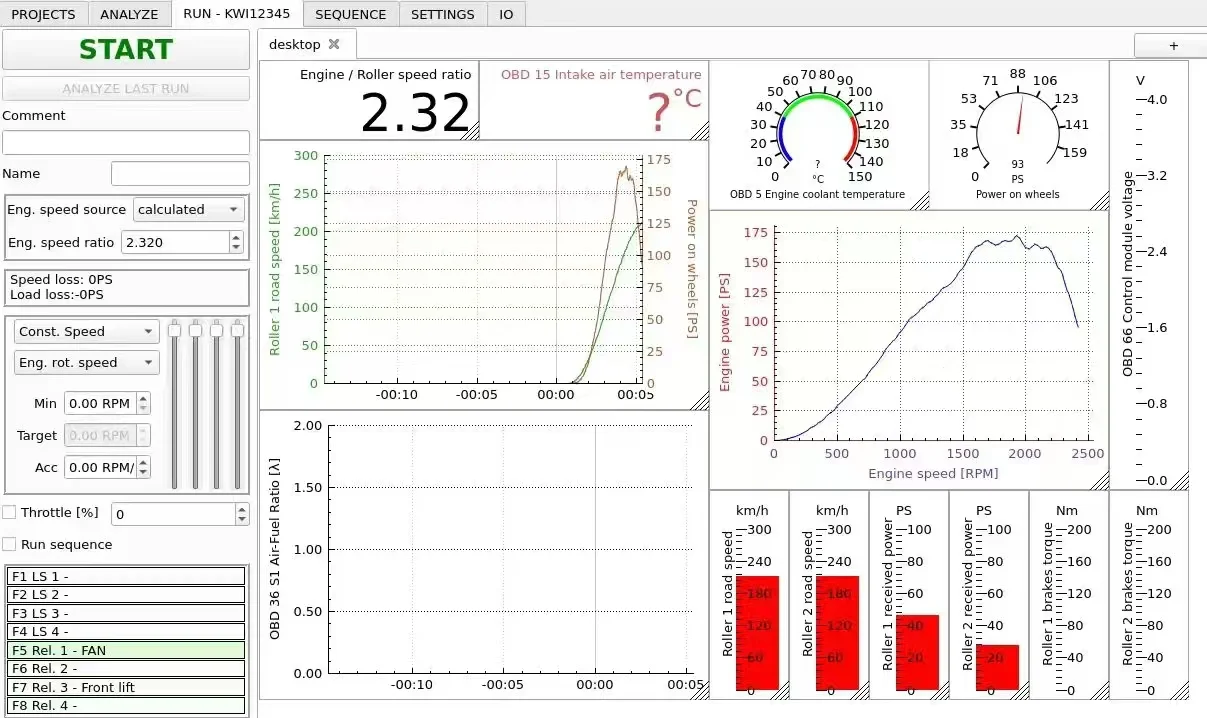Click the Acc RPM input field

pos(100,467)
